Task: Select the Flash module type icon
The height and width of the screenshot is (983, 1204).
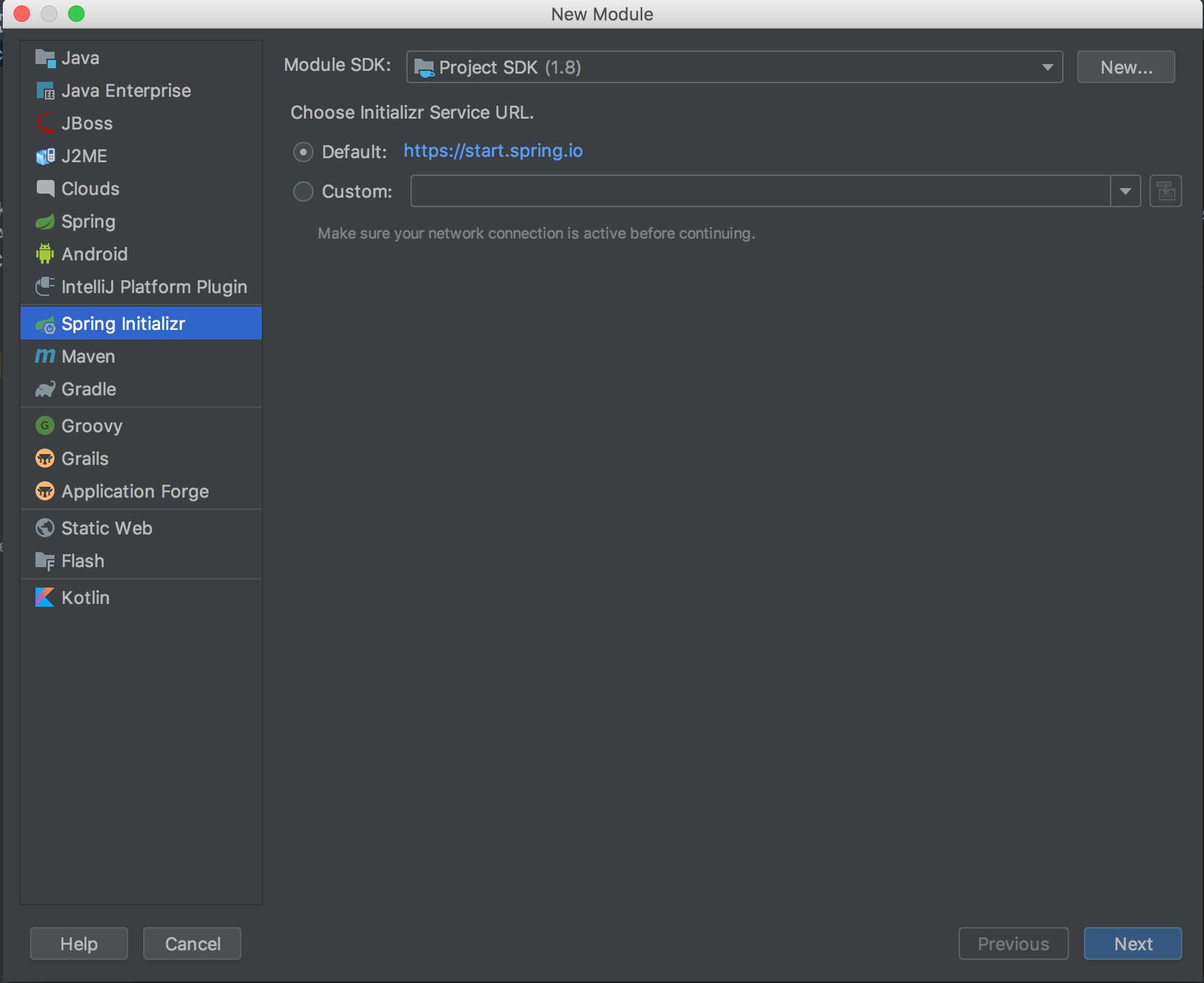Action: point(45,560)
